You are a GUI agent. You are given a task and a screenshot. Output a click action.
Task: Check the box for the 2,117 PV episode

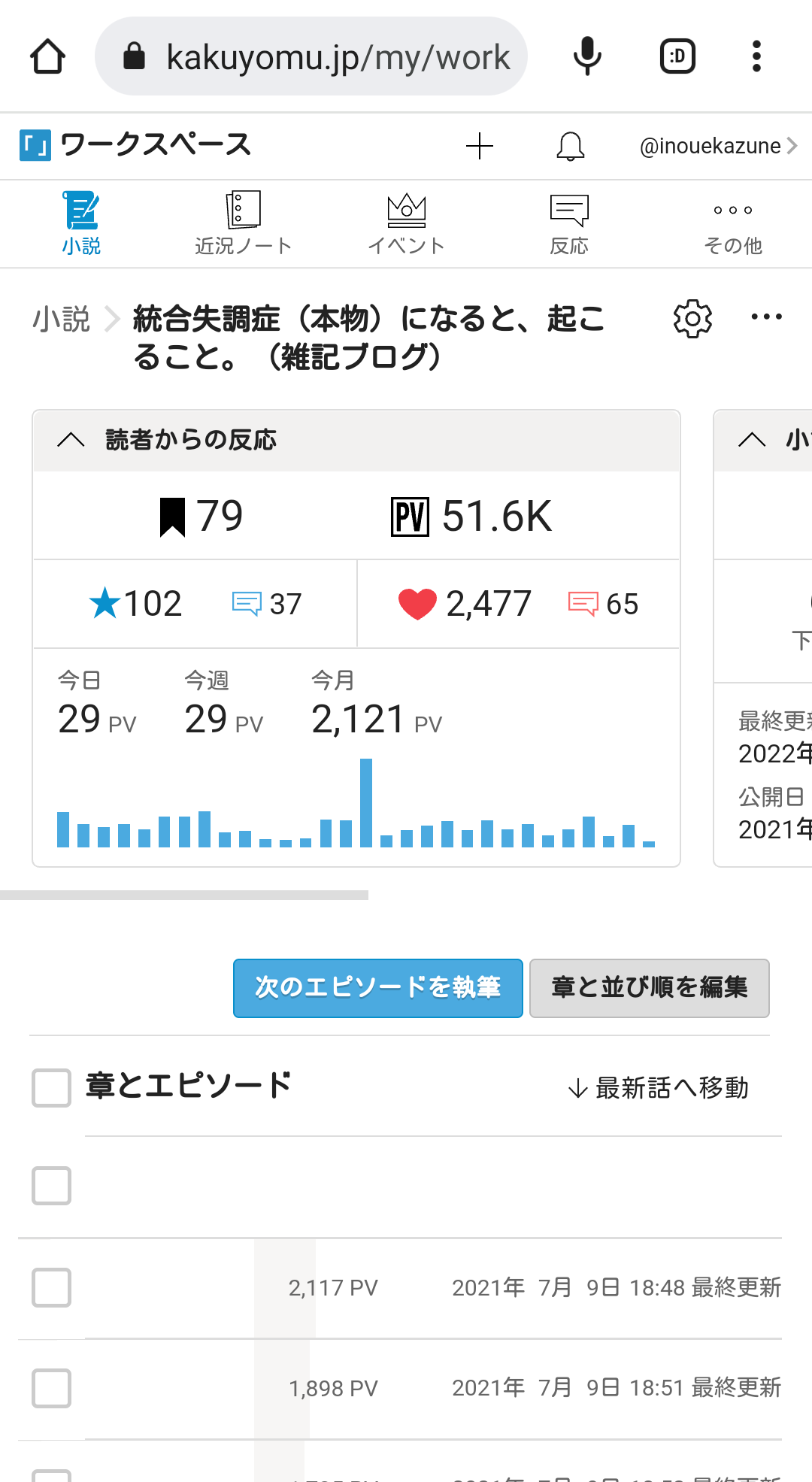(51, 1287)
